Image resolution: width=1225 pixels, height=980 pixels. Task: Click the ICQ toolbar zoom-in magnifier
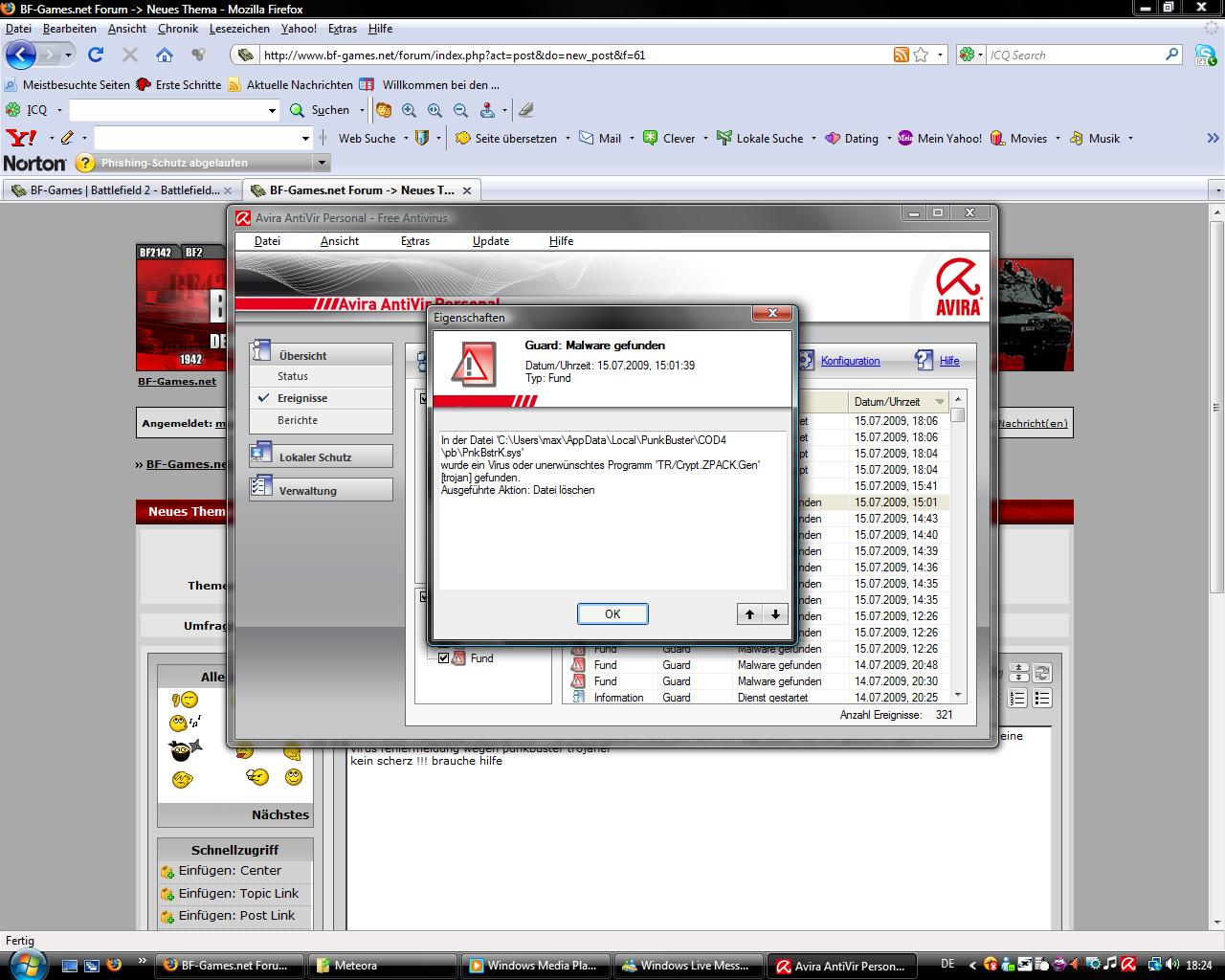(409, 110)
